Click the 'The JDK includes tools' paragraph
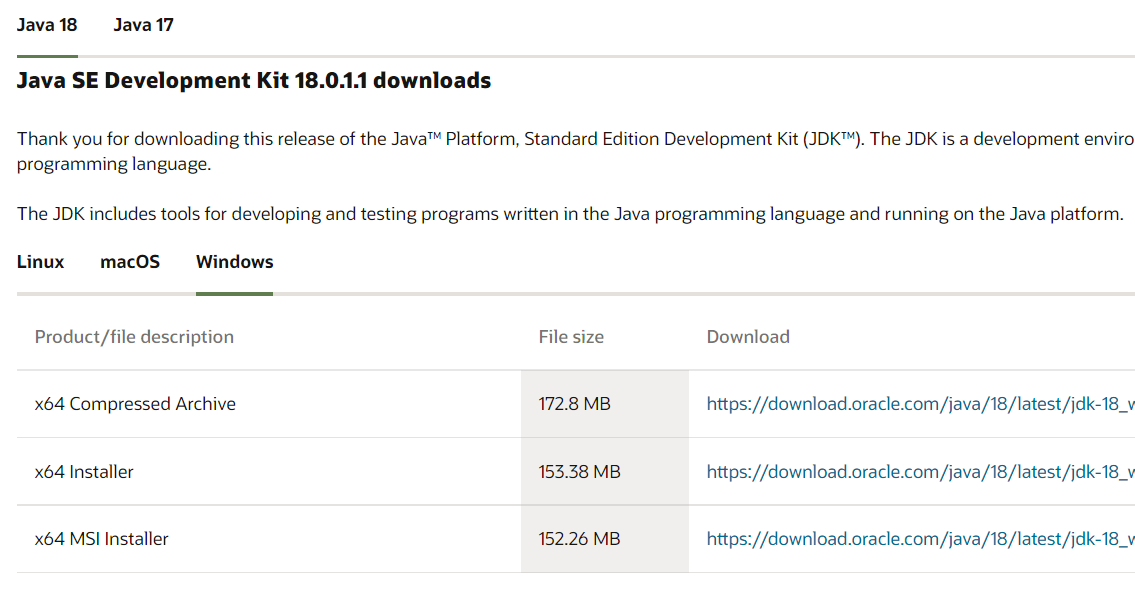 tap(570, 213)
